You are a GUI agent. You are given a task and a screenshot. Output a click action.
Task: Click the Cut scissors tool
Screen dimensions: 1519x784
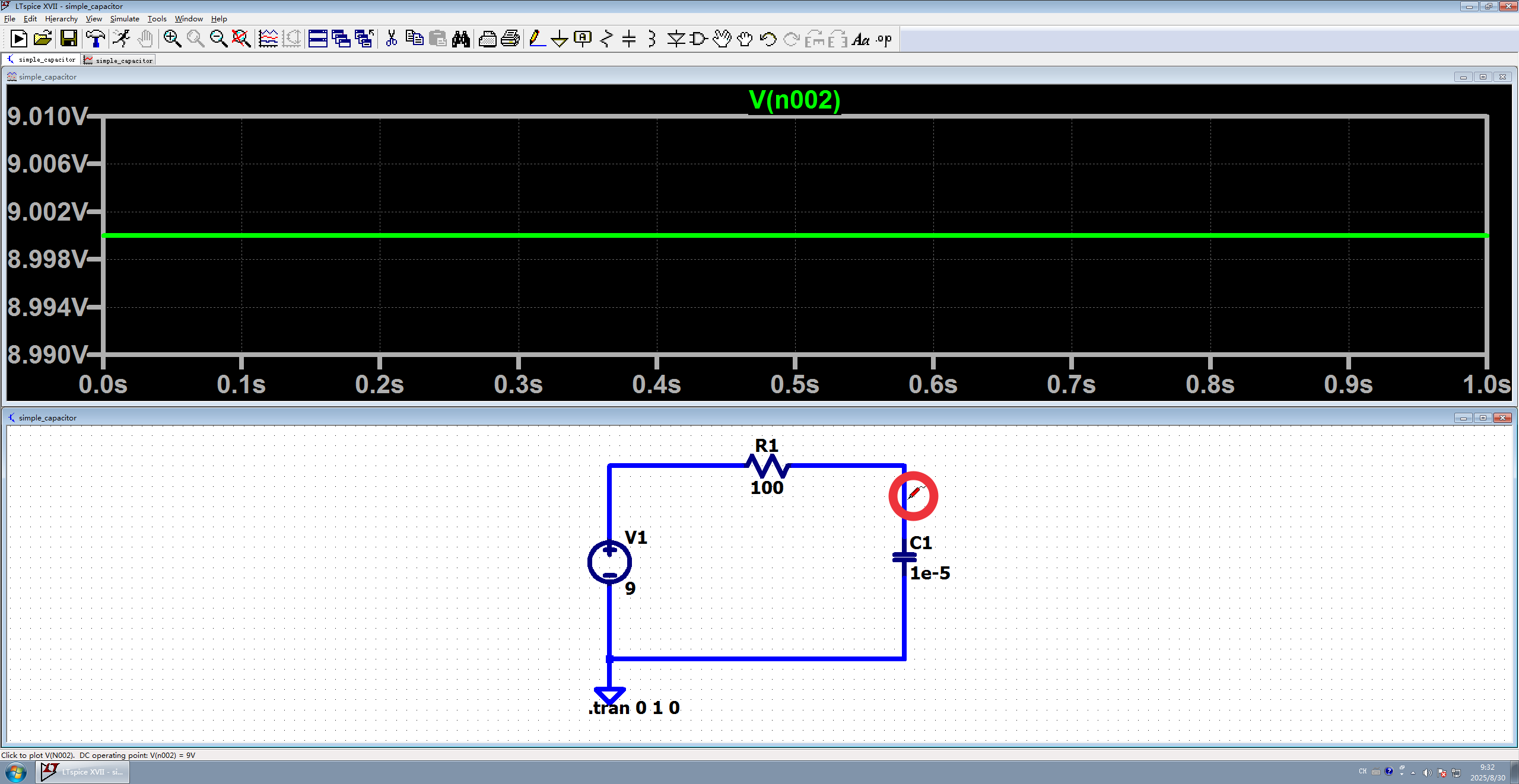click(391, 39)
